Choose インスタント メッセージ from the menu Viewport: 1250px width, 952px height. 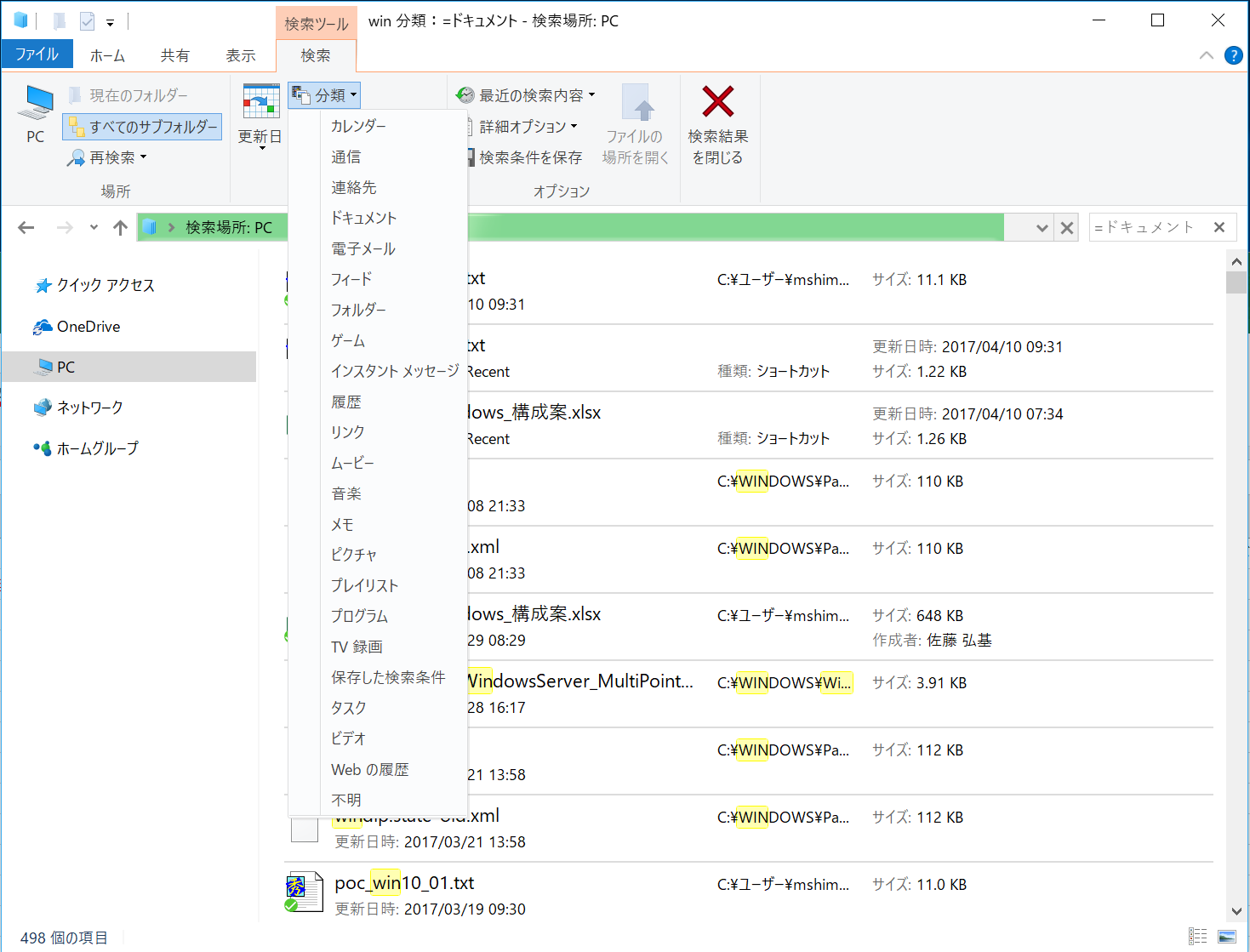click(x=378, y=371)
